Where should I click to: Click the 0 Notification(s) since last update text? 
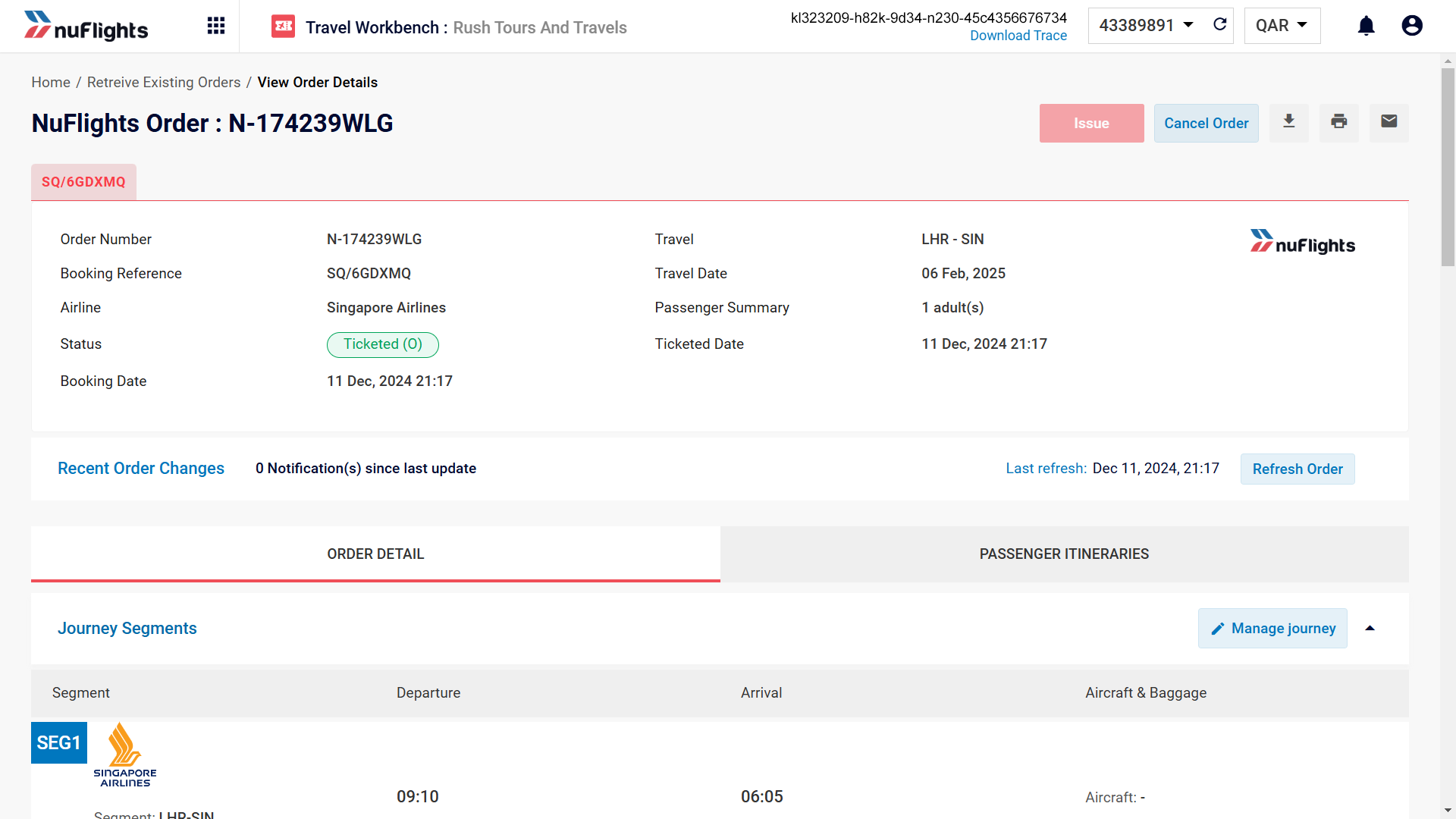pos(366,468)
